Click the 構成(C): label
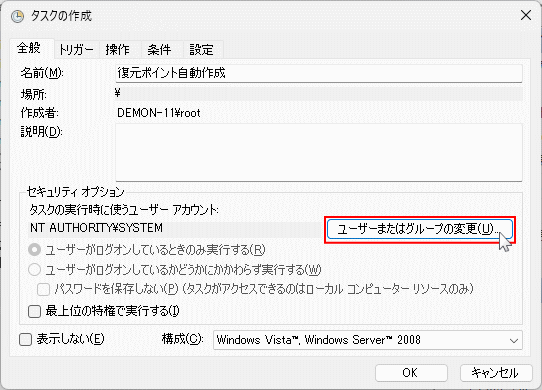The image size is (542, 390). point(183,339)
